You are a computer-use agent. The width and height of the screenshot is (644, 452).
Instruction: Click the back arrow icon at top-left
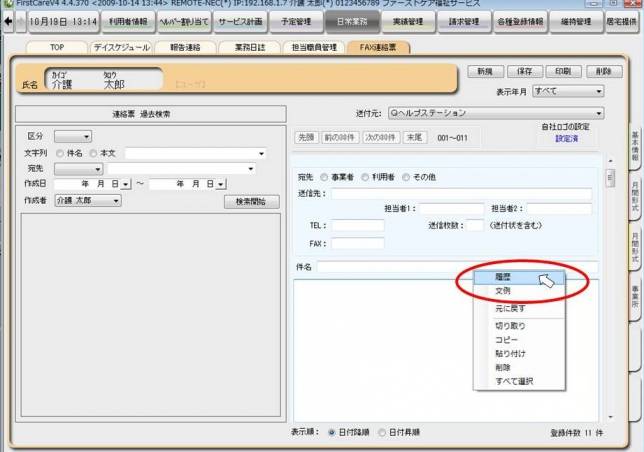coord(8,21)
